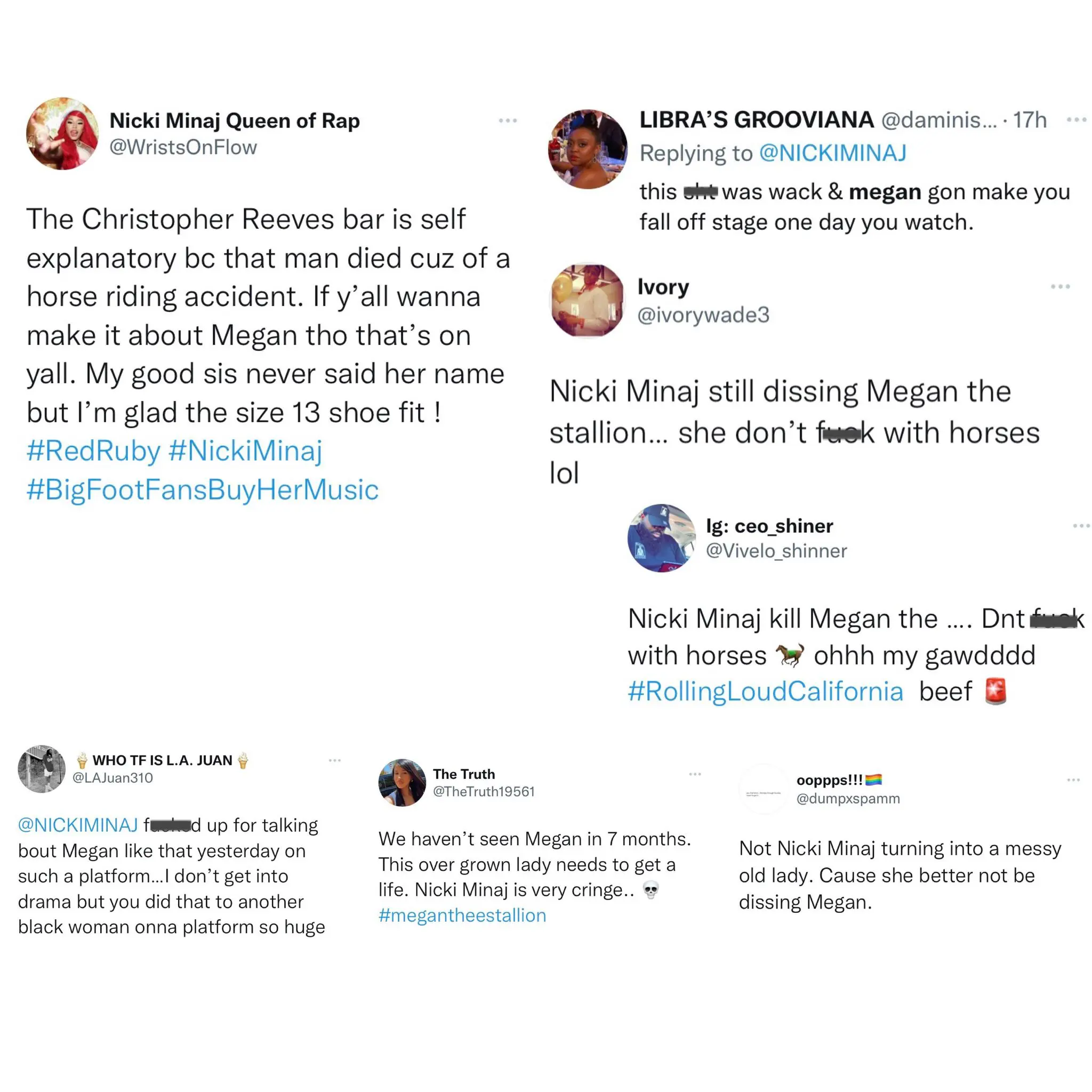The image size is (1092, 1092).
Task: Click Nicki Minaj Queen of Rap avatar
Action: 62,133
